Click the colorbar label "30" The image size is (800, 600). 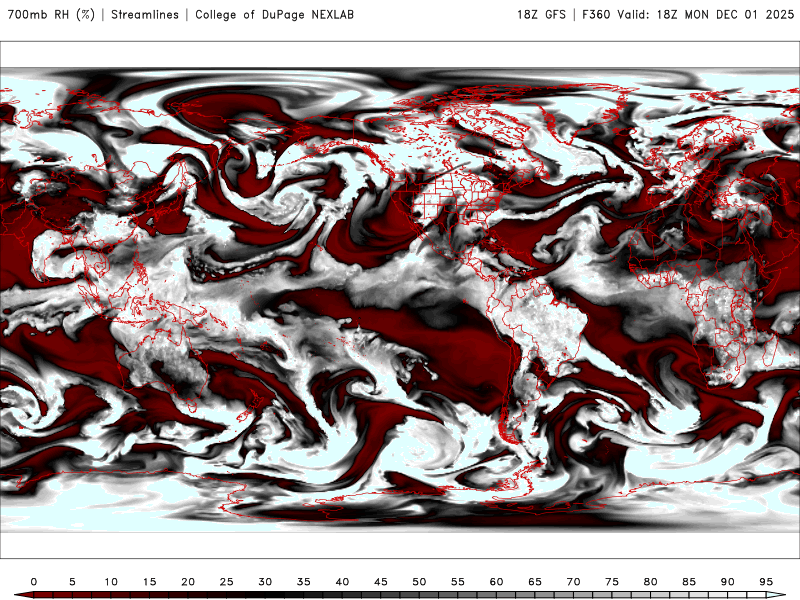(x=265, y=582)
